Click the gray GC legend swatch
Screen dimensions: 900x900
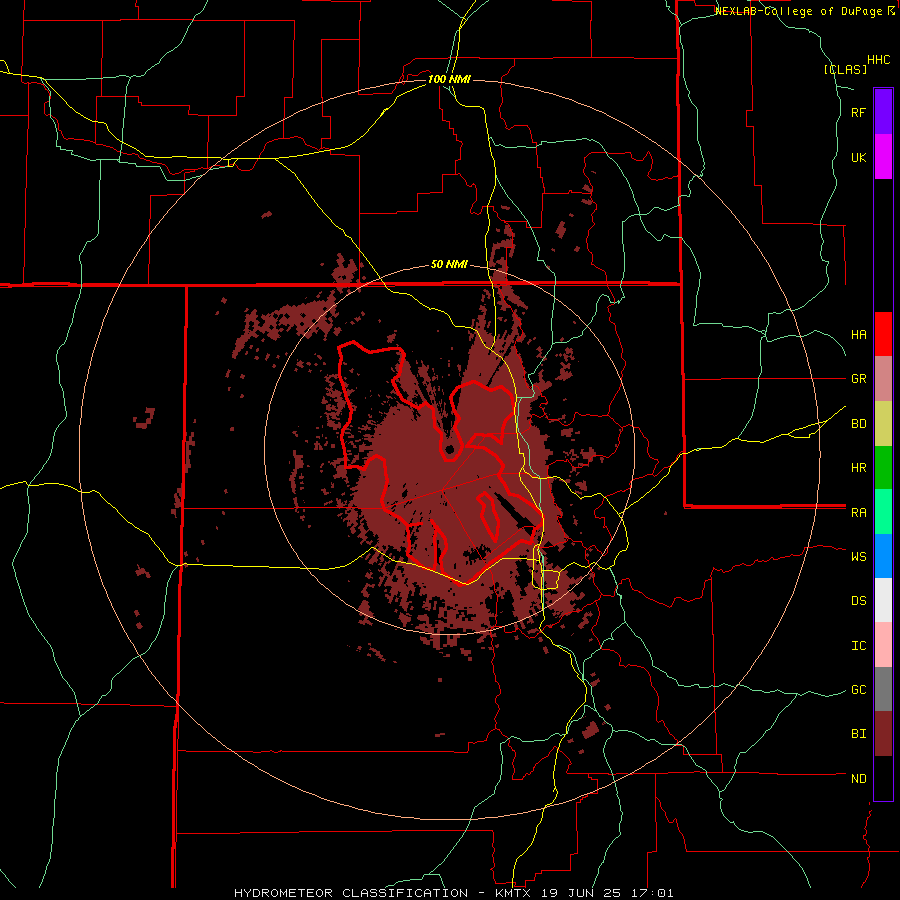click(x=883, y=689)
